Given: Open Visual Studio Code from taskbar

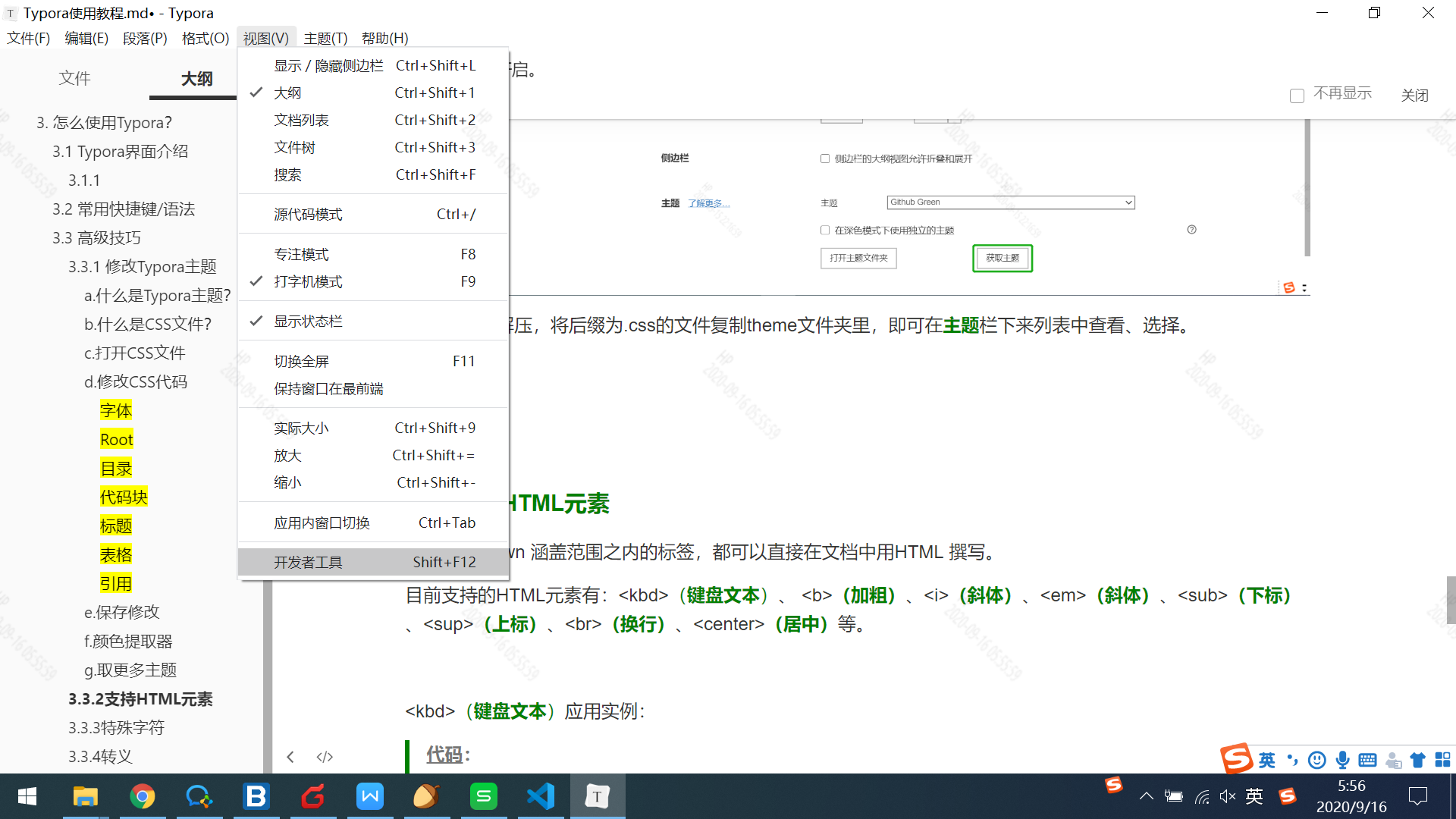Looking at the screenshot, I should click(x=541, y=796).
